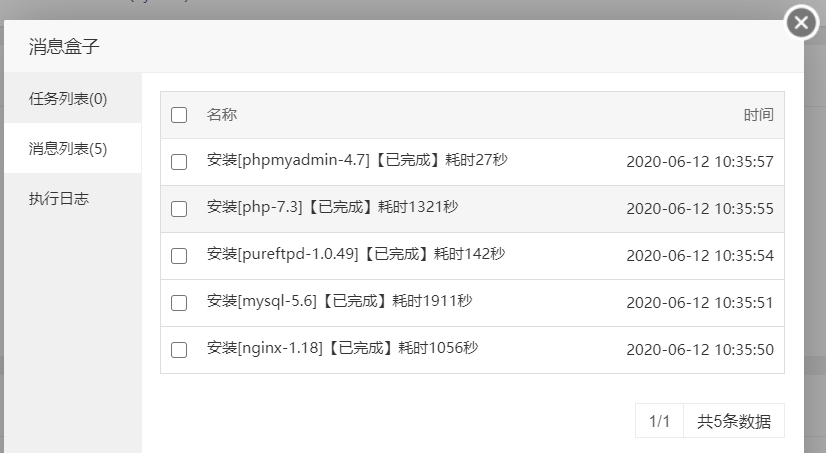Open the 安装[php-7.3] completed message

pyautogui.click(x=472, y=209)
